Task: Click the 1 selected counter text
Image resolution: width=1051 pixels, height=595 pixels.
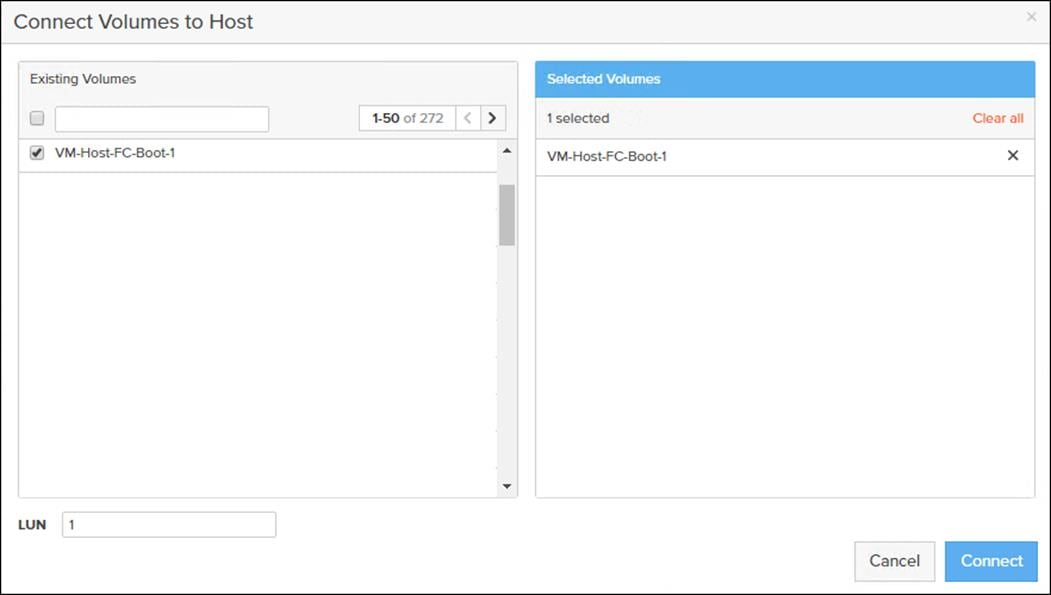Action: click(576, 117)
